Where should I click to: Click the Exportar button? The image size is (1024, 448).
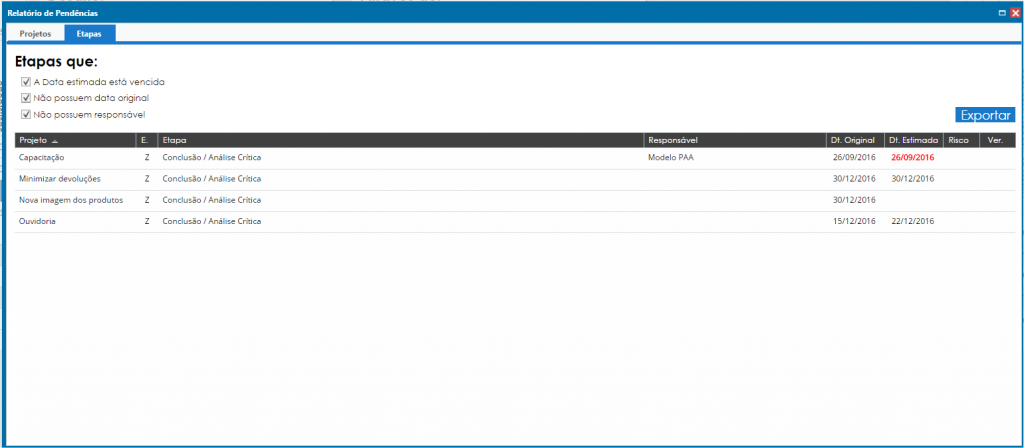[985, 115]
